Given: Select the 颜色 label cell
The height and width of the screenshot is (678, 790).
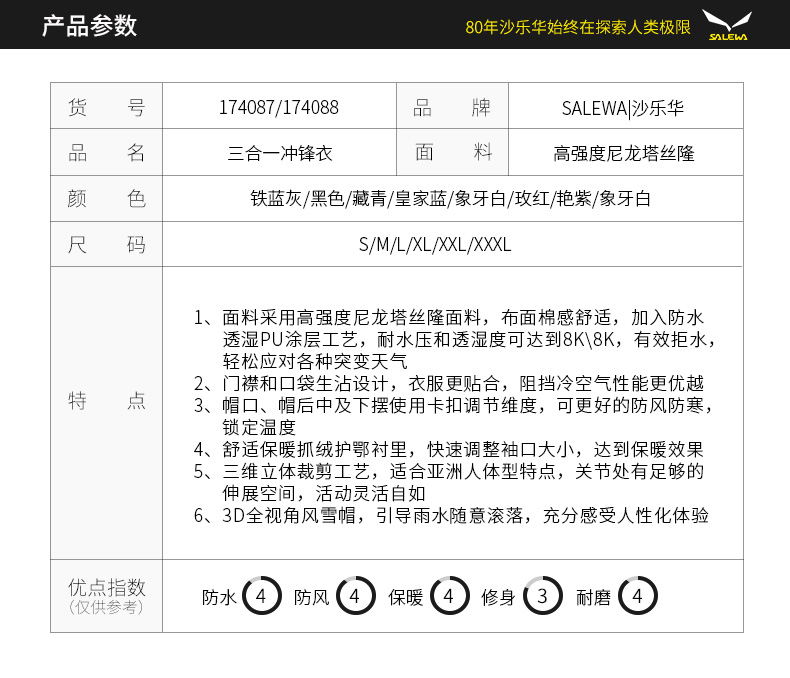Looking at the screenshot, I should click(x=106, y=198).
